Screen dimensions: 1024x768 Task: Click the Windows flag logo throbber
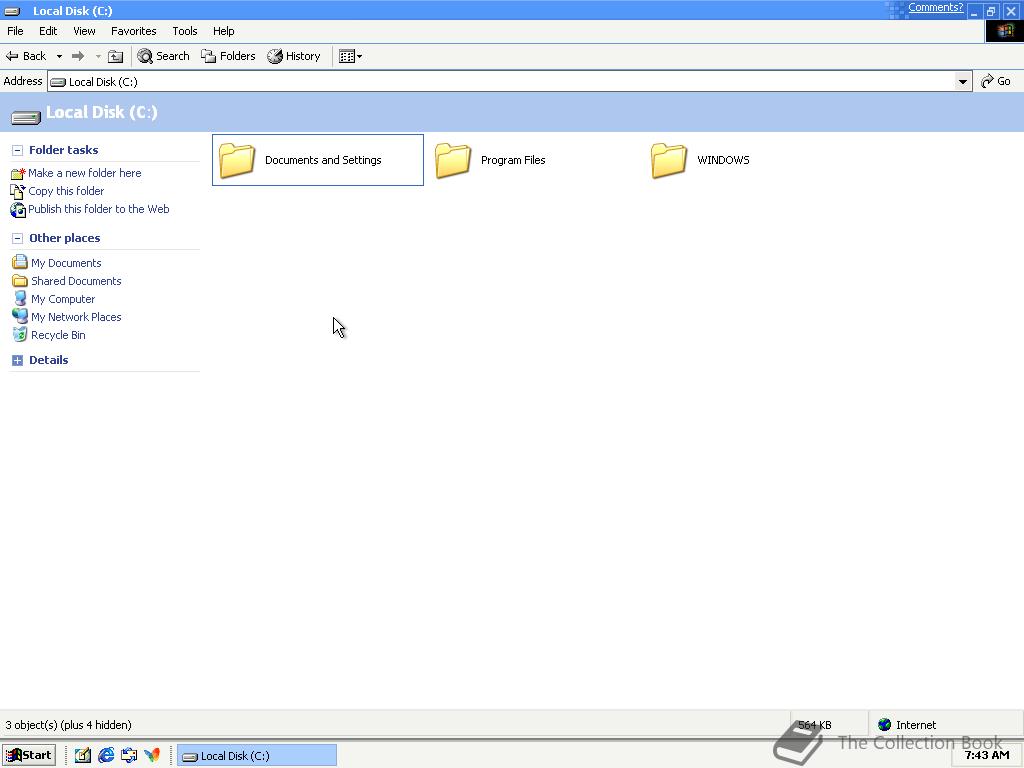click(1004, 31)
